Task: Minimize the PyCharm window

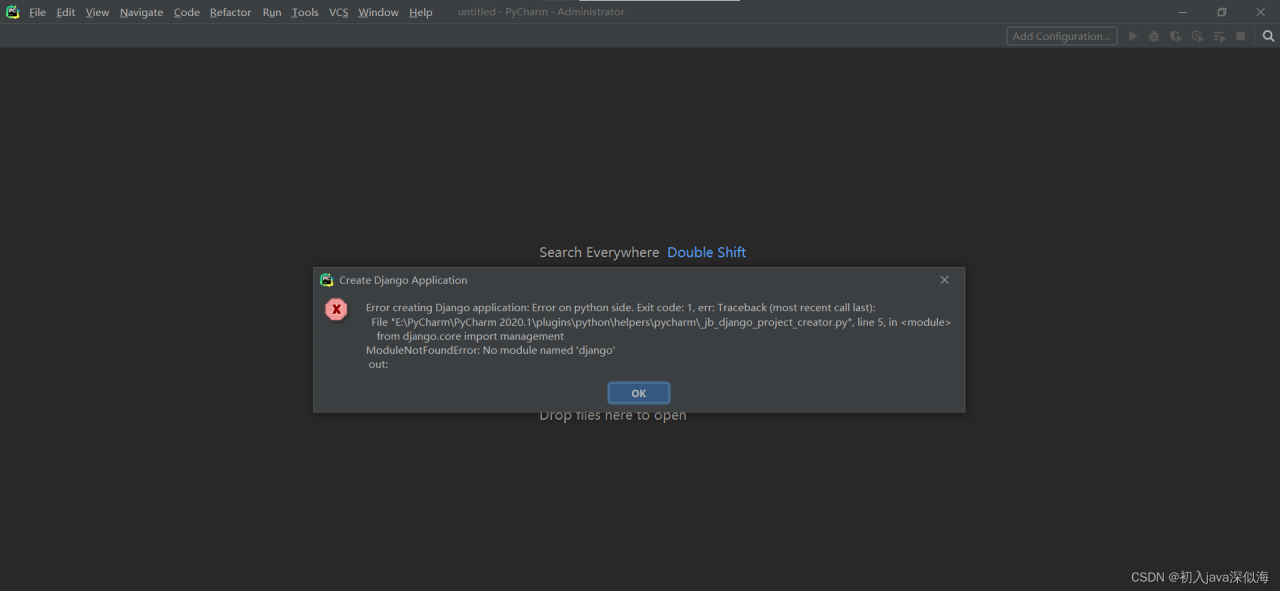Action: click(x=1182, y=12)
